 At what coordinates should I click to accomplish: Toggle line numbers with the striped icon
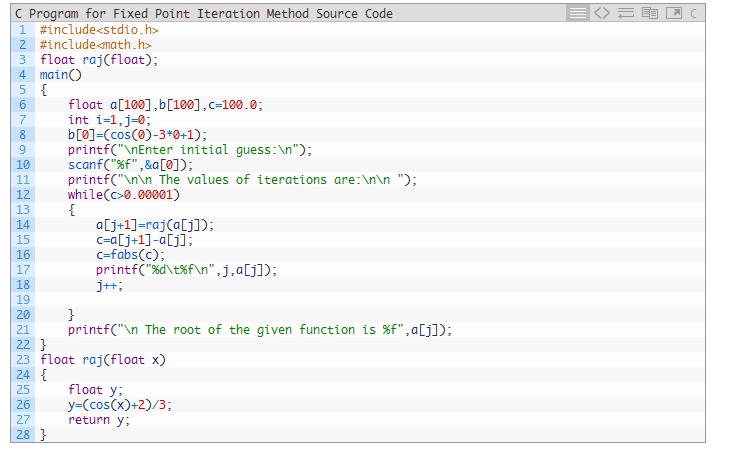(578, 13)
